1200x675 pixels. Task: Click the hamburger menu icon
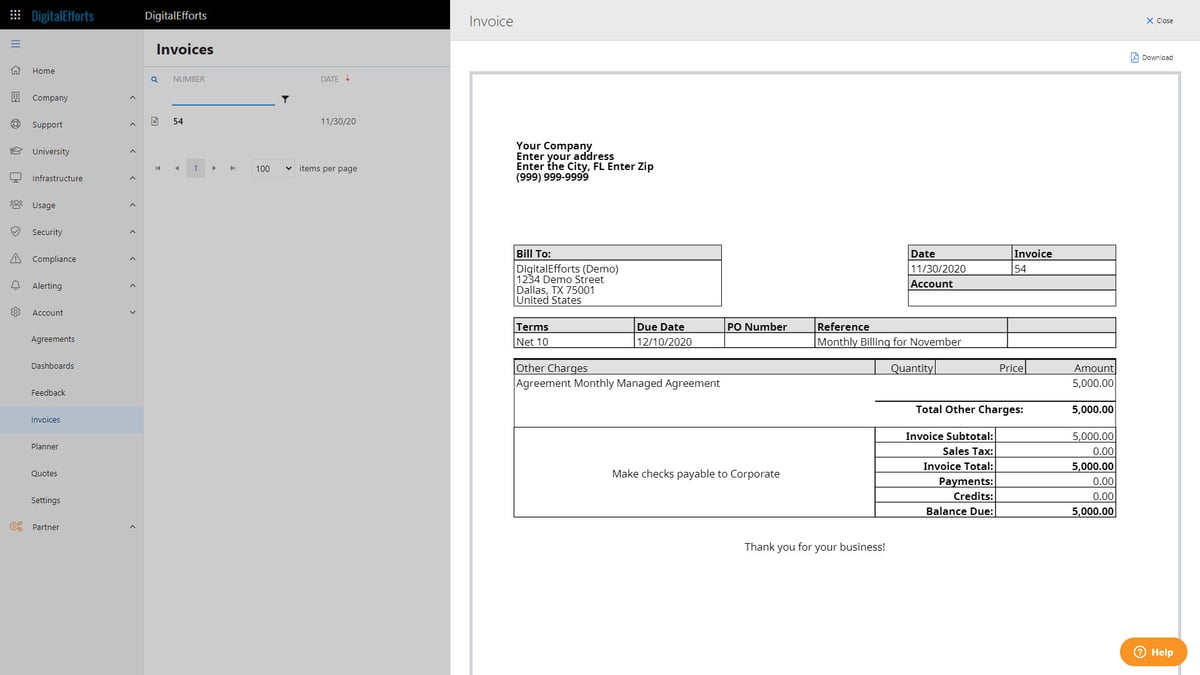pos(16,43)
